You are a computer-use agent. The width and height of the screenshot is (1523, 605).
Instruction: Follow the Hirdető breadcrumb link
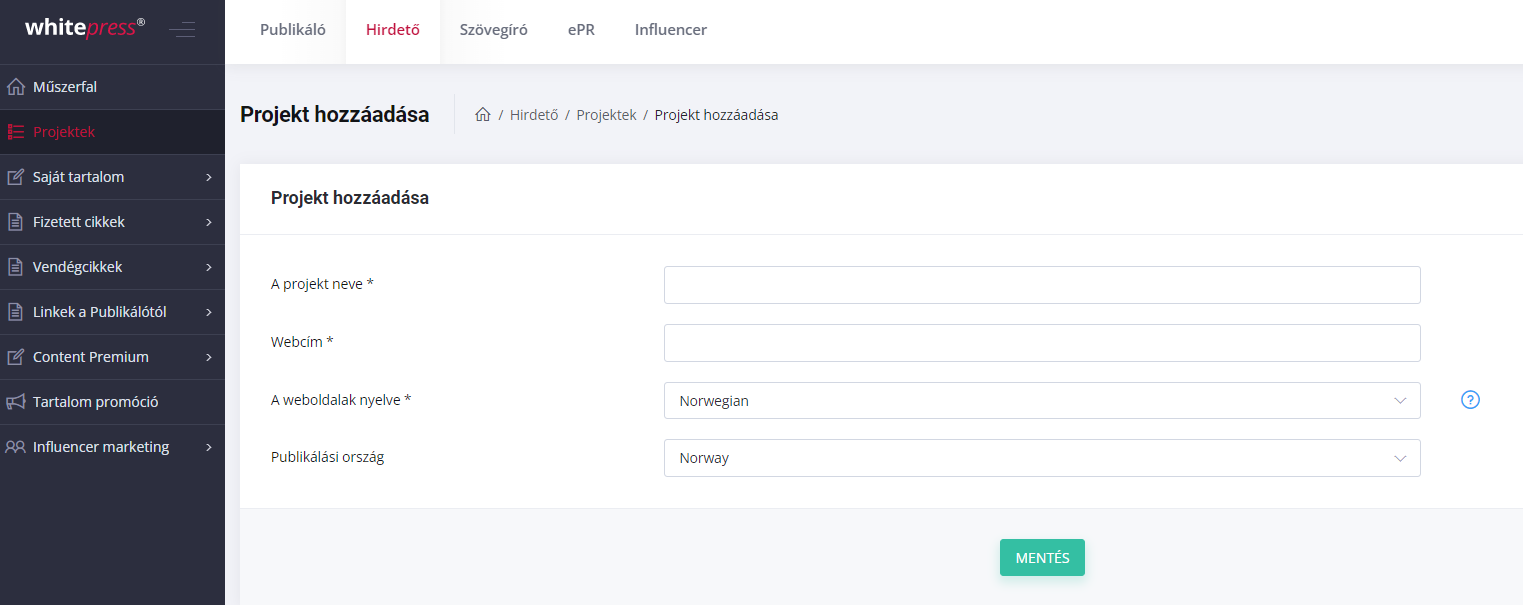click(x=534, y=115)
